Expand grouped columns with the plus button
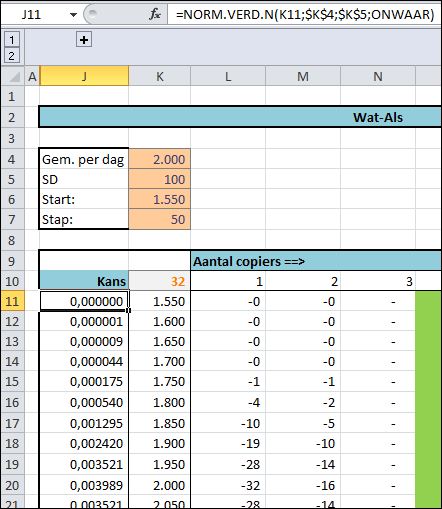The image size is (442, 509). [84, 40]
